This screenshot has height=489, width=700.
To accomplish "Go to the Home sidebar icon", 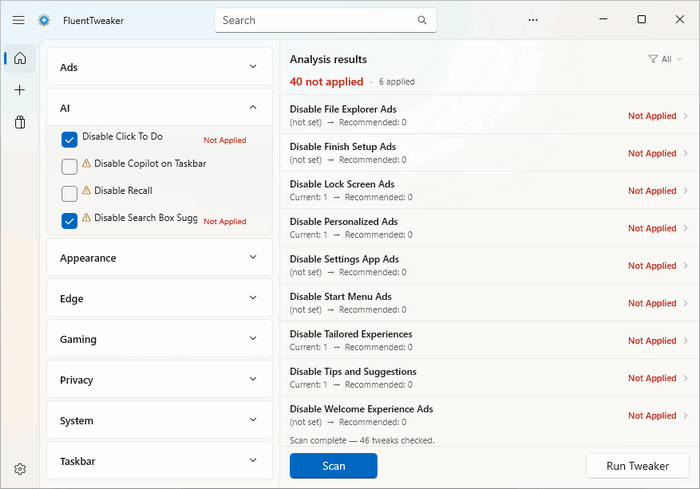I will 20,58.
